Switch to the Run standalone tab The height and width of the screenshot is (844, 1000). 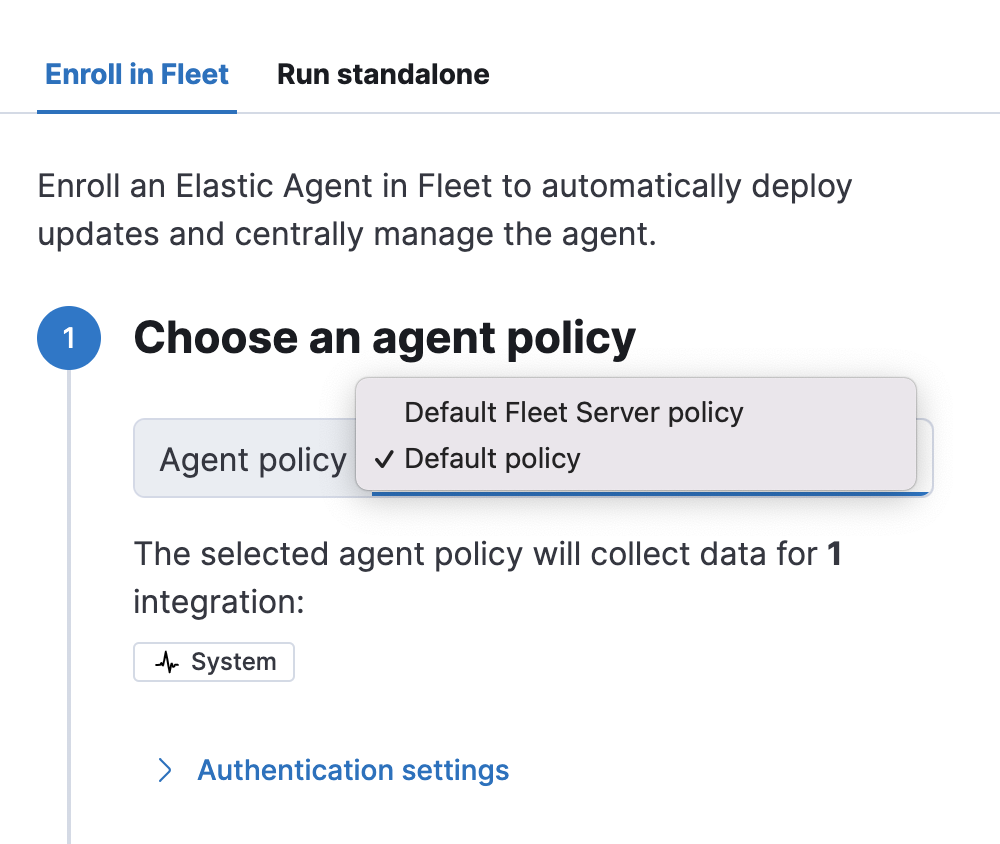coord(383,74)
